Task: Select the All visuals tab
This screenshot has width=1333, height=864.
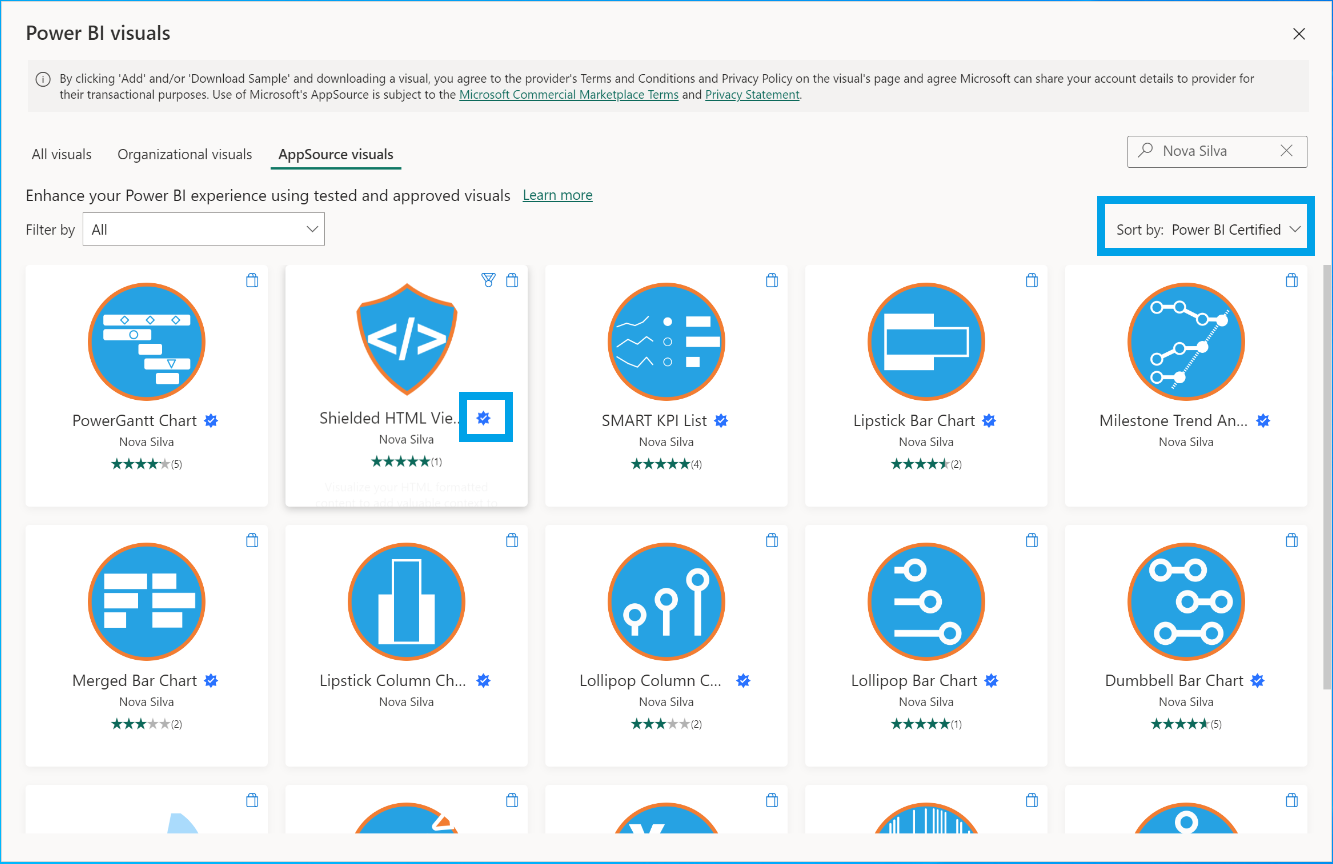Action: tap(61, 154)
